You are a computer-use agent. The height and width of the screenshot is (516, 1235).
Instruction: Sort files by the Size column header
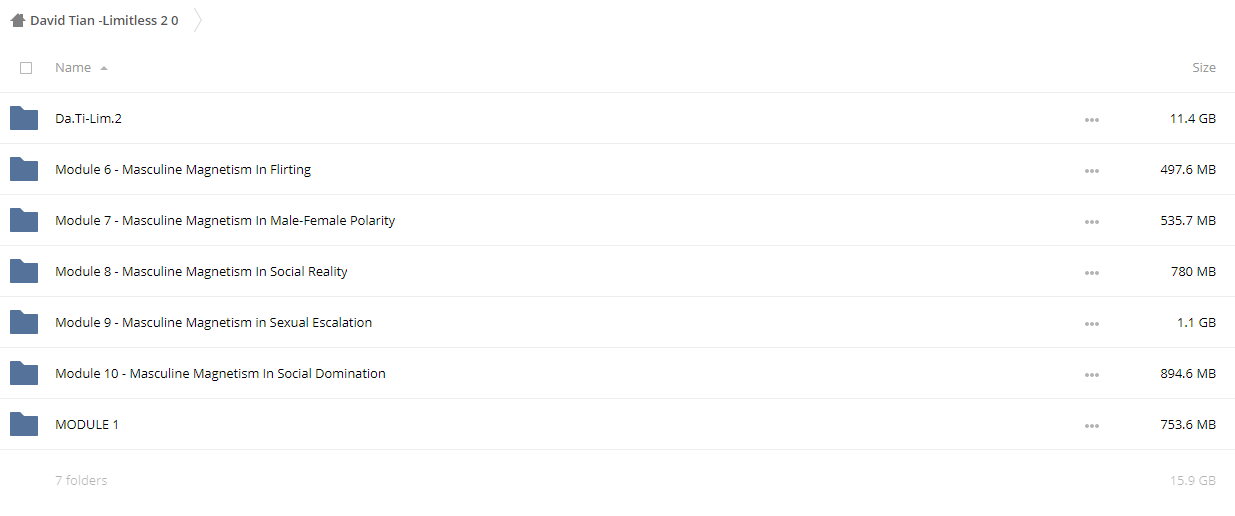1204,68
